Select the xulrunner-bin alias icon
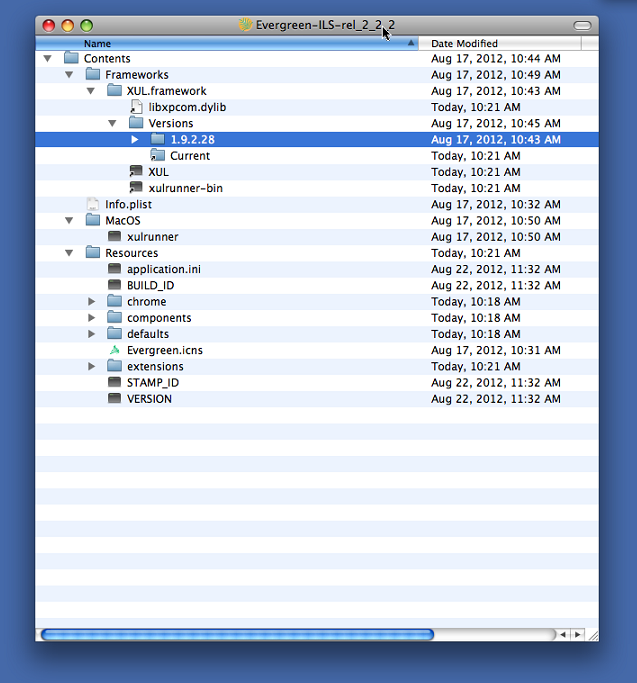This screenshot has width=637, height=683. tap(136, 188)
